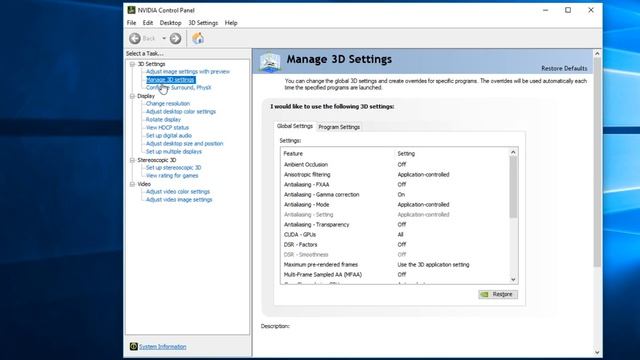Minimize the NVIDIA Control Panel window

click(545, 10)
